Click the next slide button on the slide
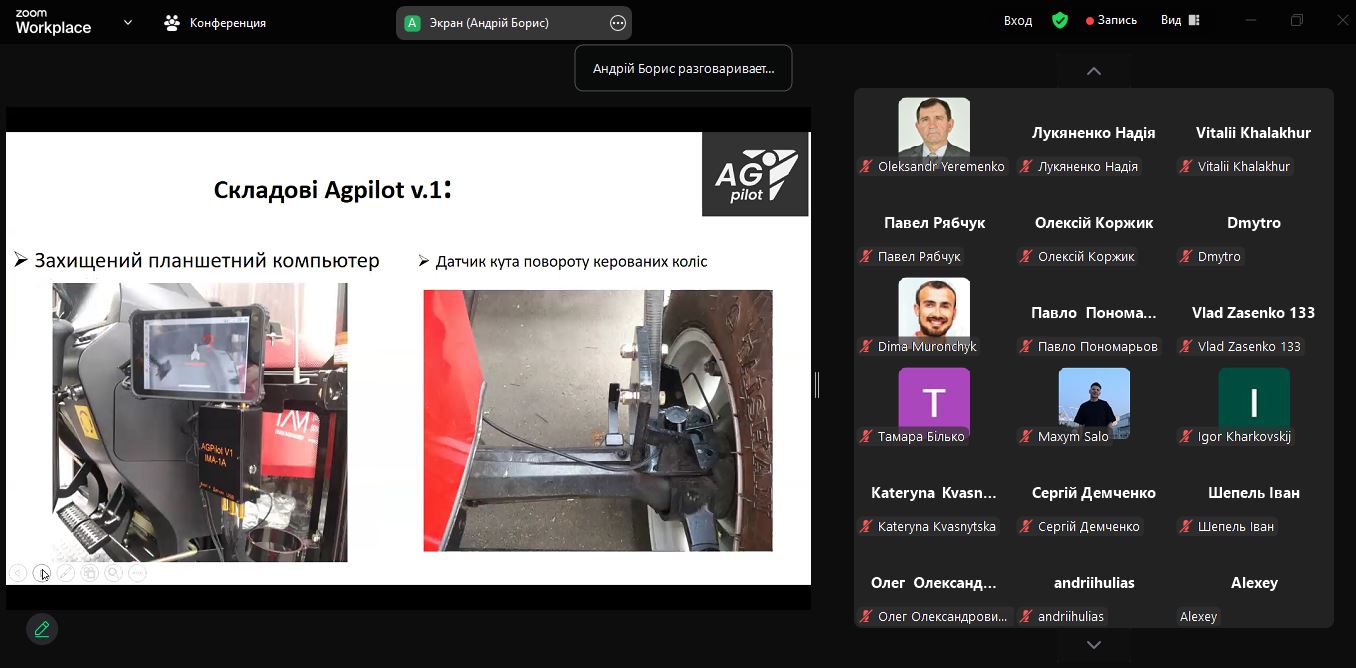The width and height of the screenshot is (1356, 668). (41, 573)
